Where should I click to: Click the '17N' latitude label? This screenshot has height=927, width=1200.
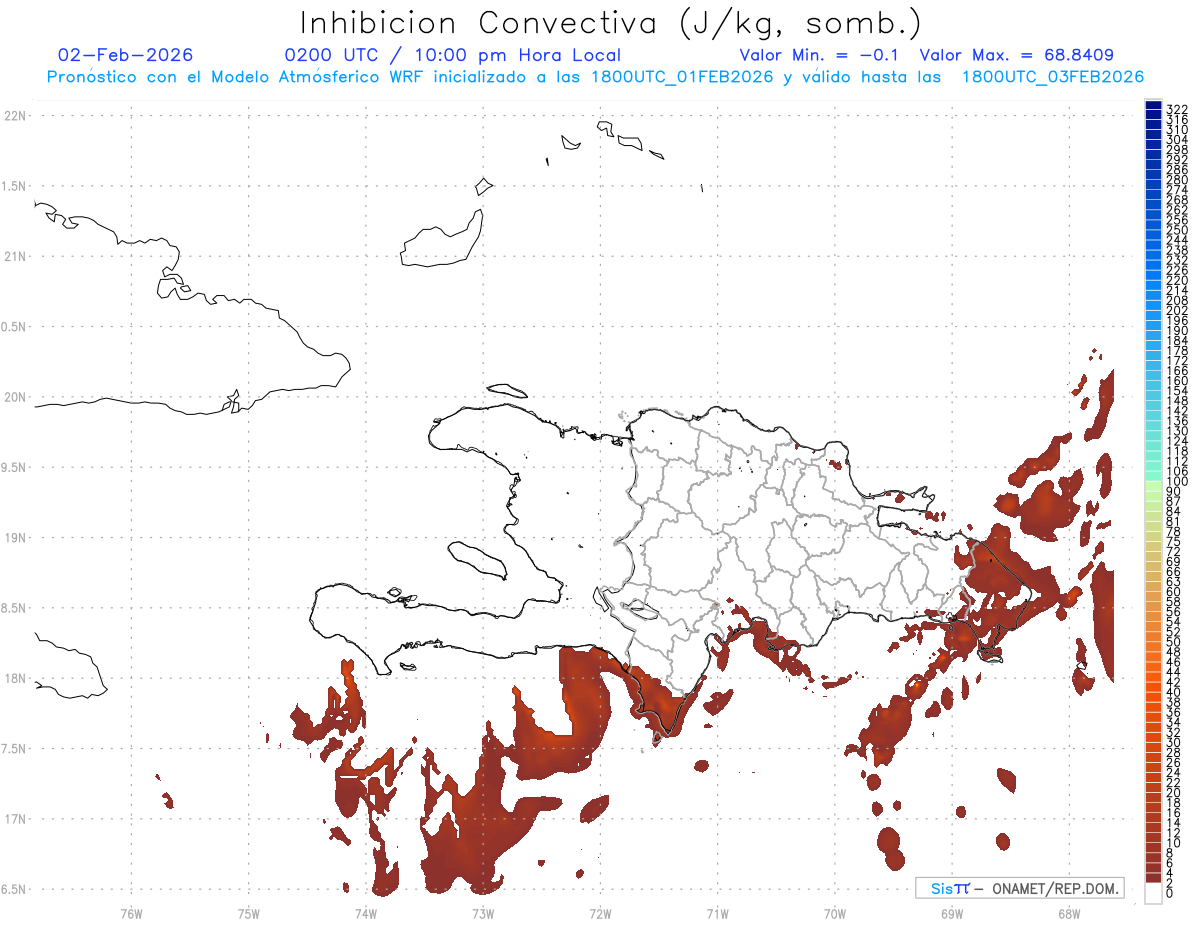tap(14, 819)
